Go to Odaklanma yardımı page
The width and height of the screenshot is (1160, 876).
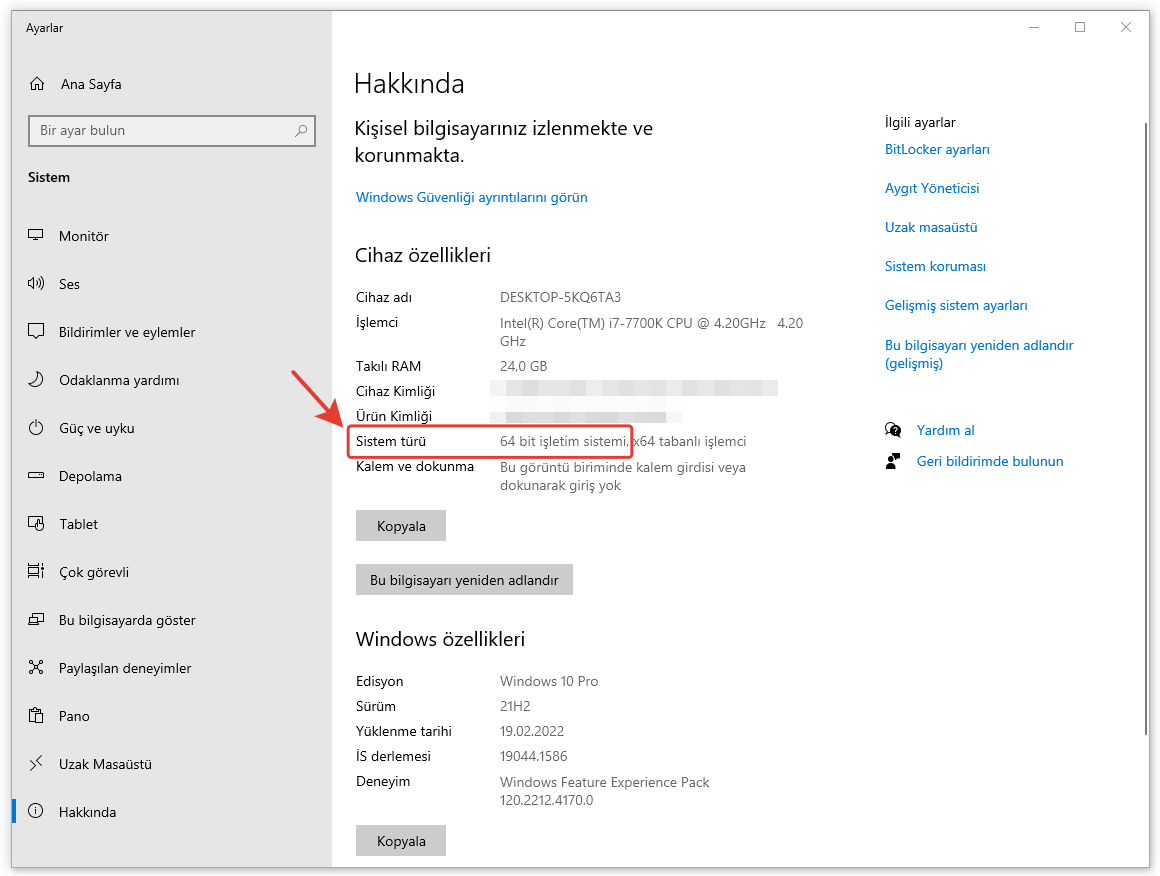tap(118, 380)
